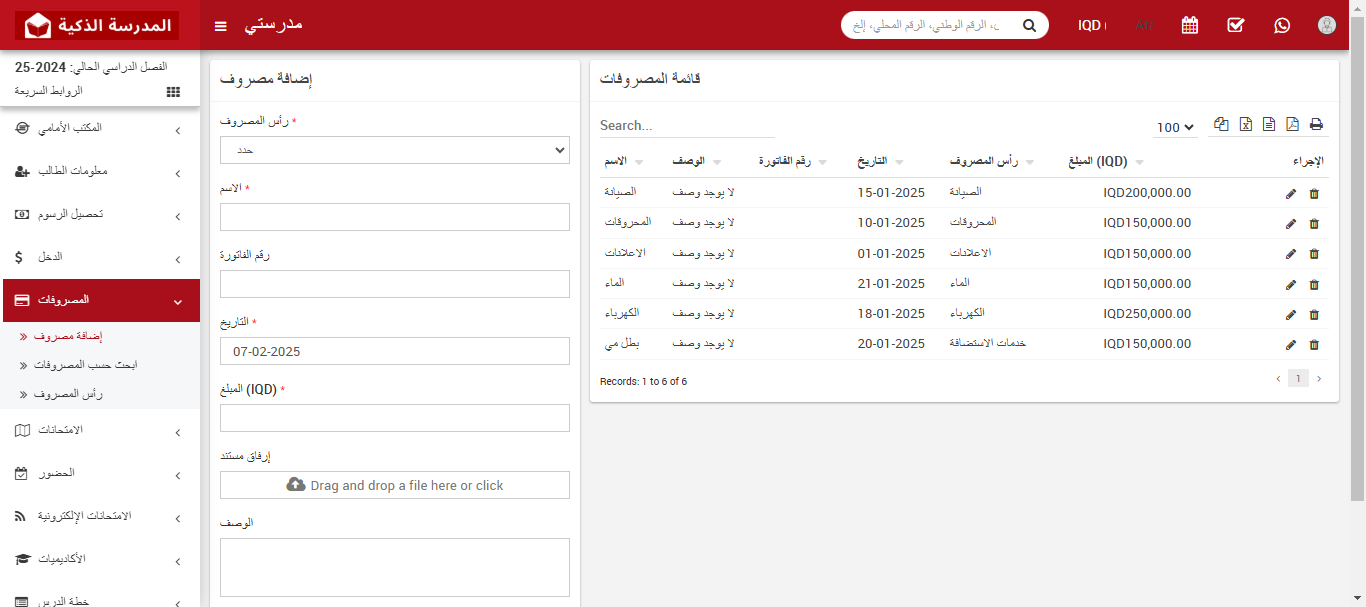The width and height of the screenshot is (1366, 607).
Task: Export the expenses list to PDF
Action: tap(1292, 123)
